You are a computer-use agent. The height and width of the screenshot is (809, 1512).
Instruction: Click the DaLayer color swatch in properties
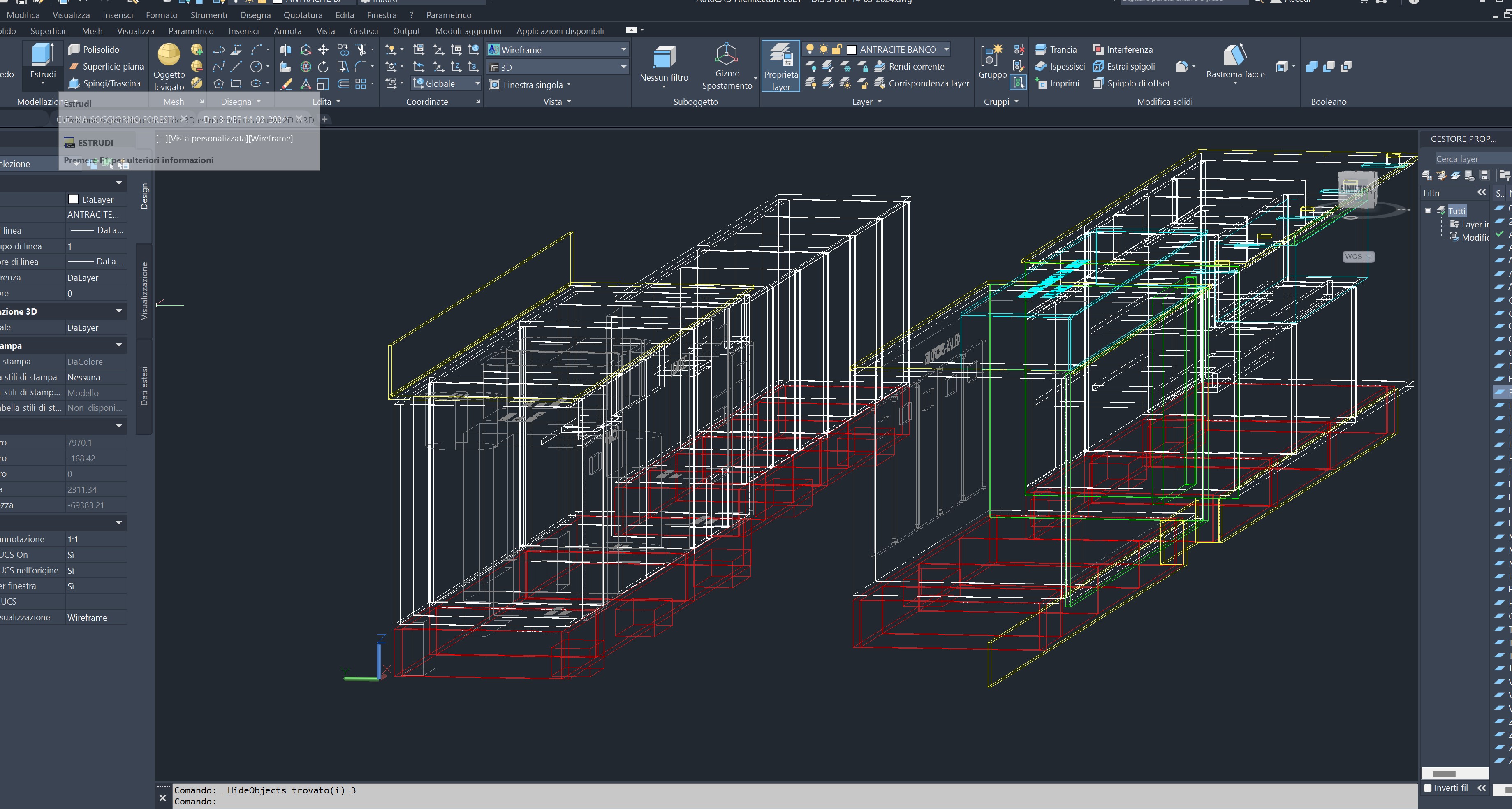(73, 199)
